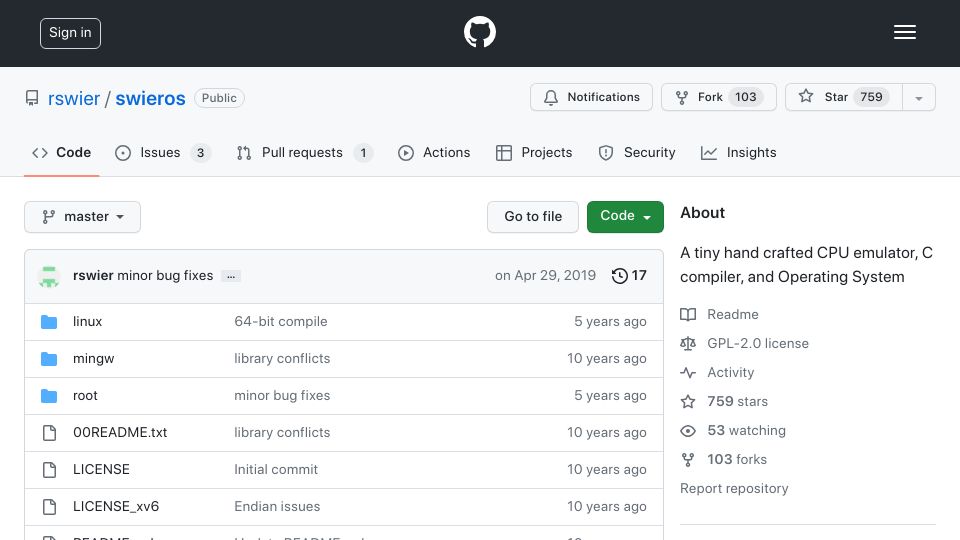This screenshot has height=540, width=960.
Task: Click the Sign in button
Action: click(70, 33)
